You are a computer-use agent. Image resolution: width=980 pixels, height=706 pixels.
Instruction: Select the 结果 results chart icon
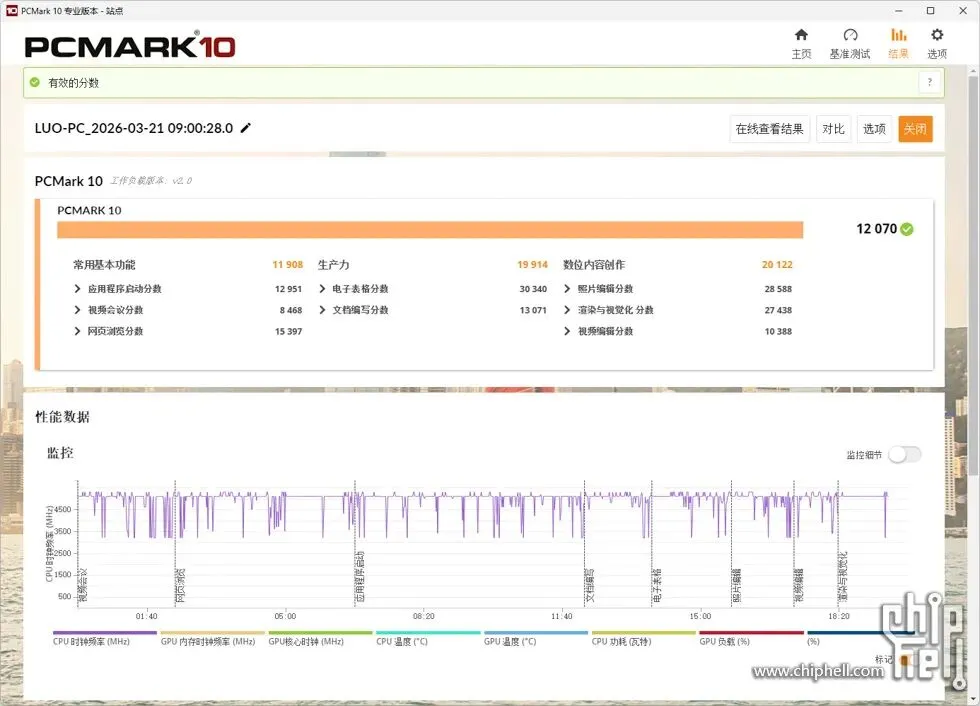point(898,35)
